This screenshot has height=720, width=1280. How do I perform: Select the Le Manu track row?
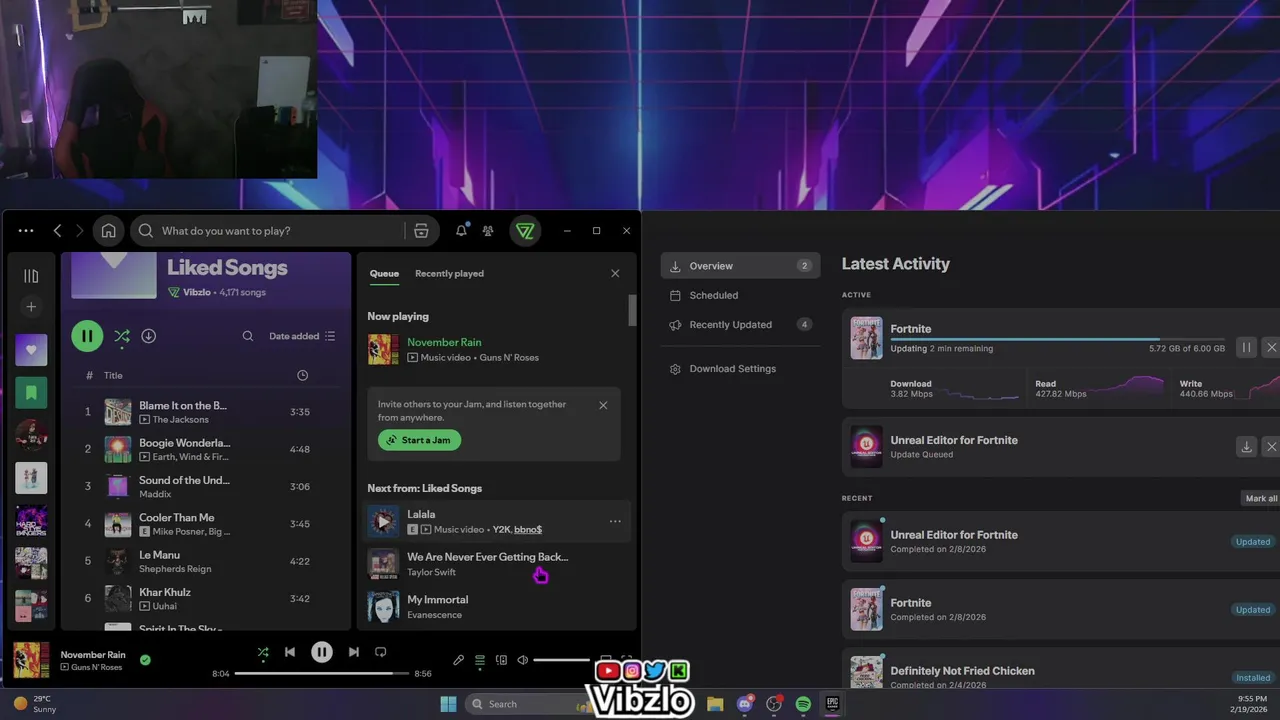(x=205, y=561)
